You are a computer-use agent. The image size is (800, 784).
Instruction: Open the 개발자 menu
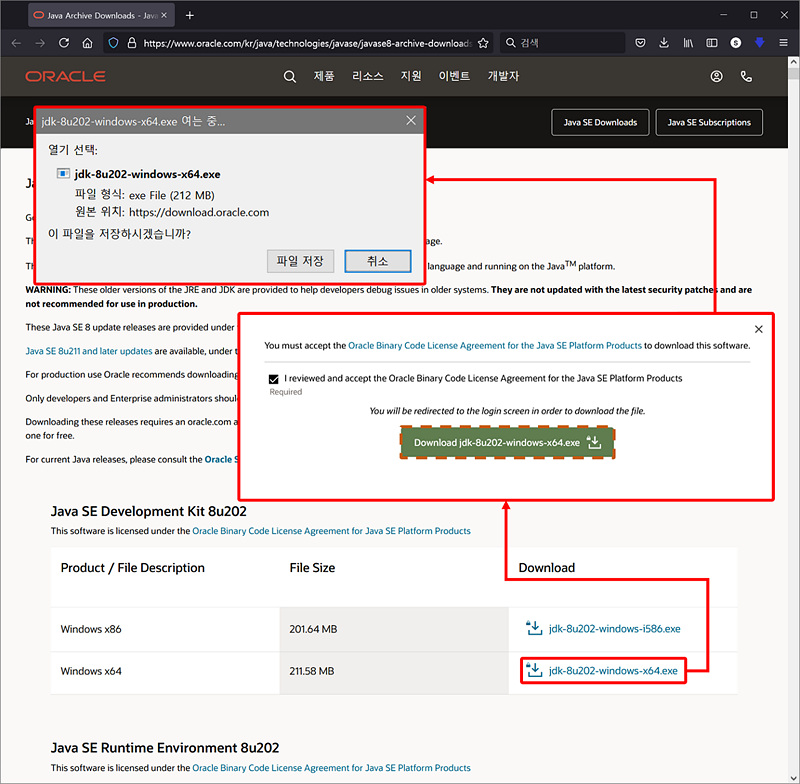click(x=503, y=77)
